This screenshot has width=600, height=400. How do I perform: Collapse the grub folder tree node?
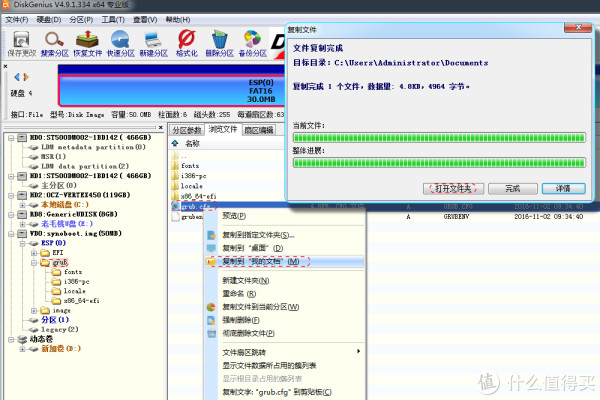pyautogui.click(x=34, y=263)
